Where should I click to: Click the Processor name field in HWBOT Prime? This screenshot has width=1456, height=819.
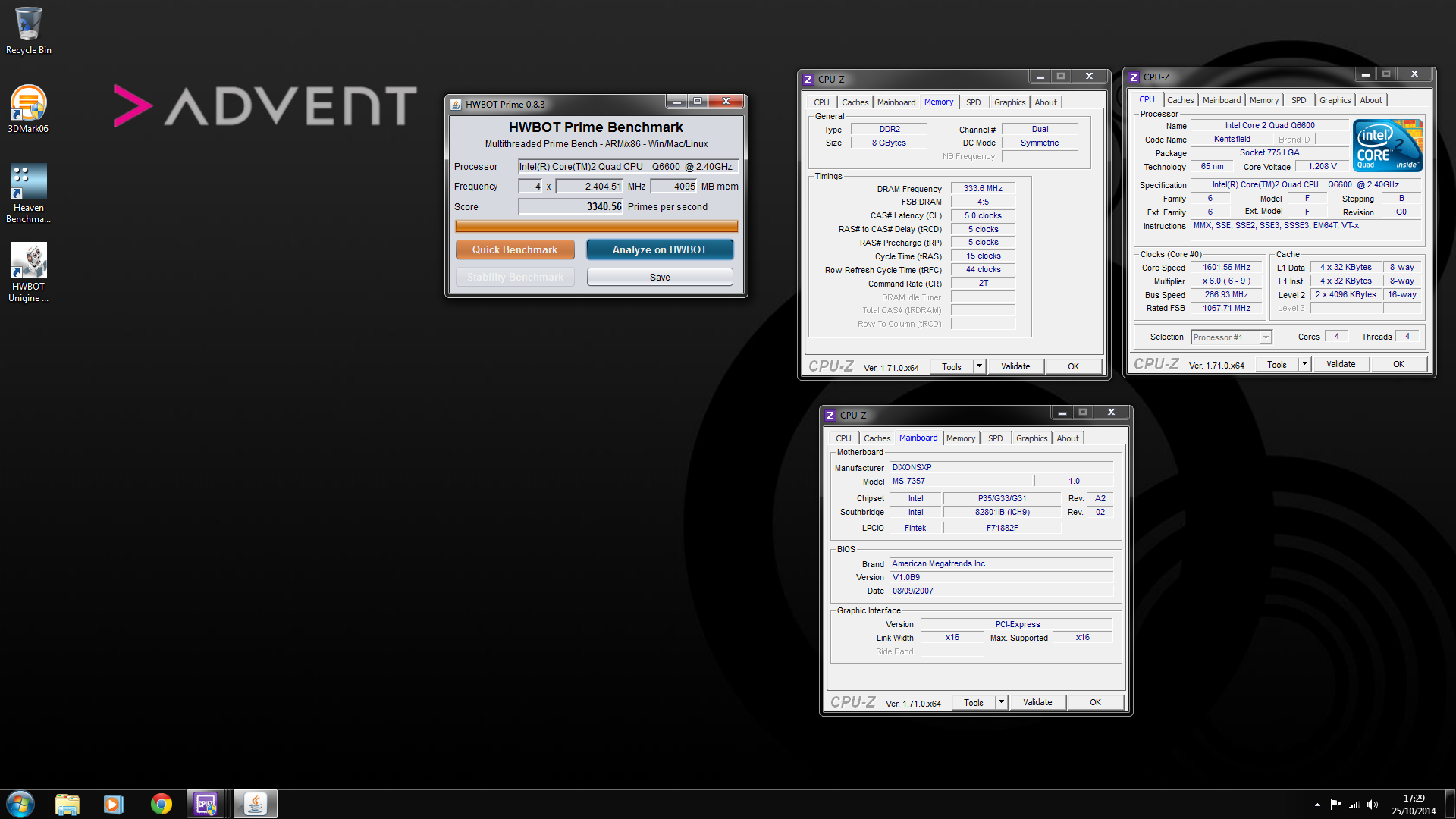click(628, 167)
